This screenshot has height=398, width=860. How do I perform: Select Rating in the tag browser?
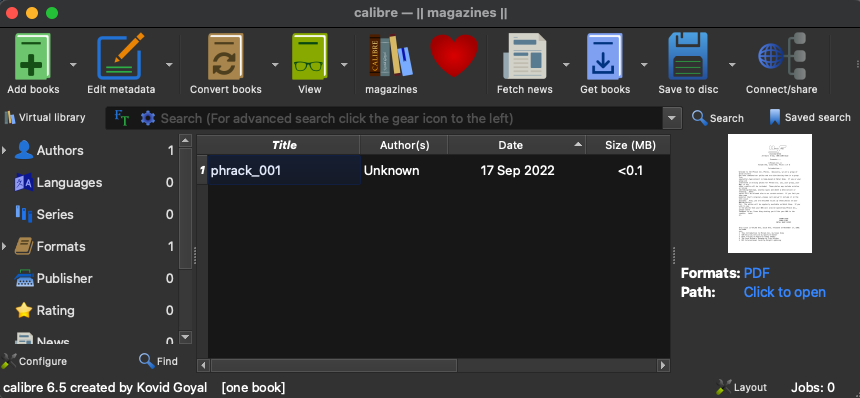click(x=55, y=310)
